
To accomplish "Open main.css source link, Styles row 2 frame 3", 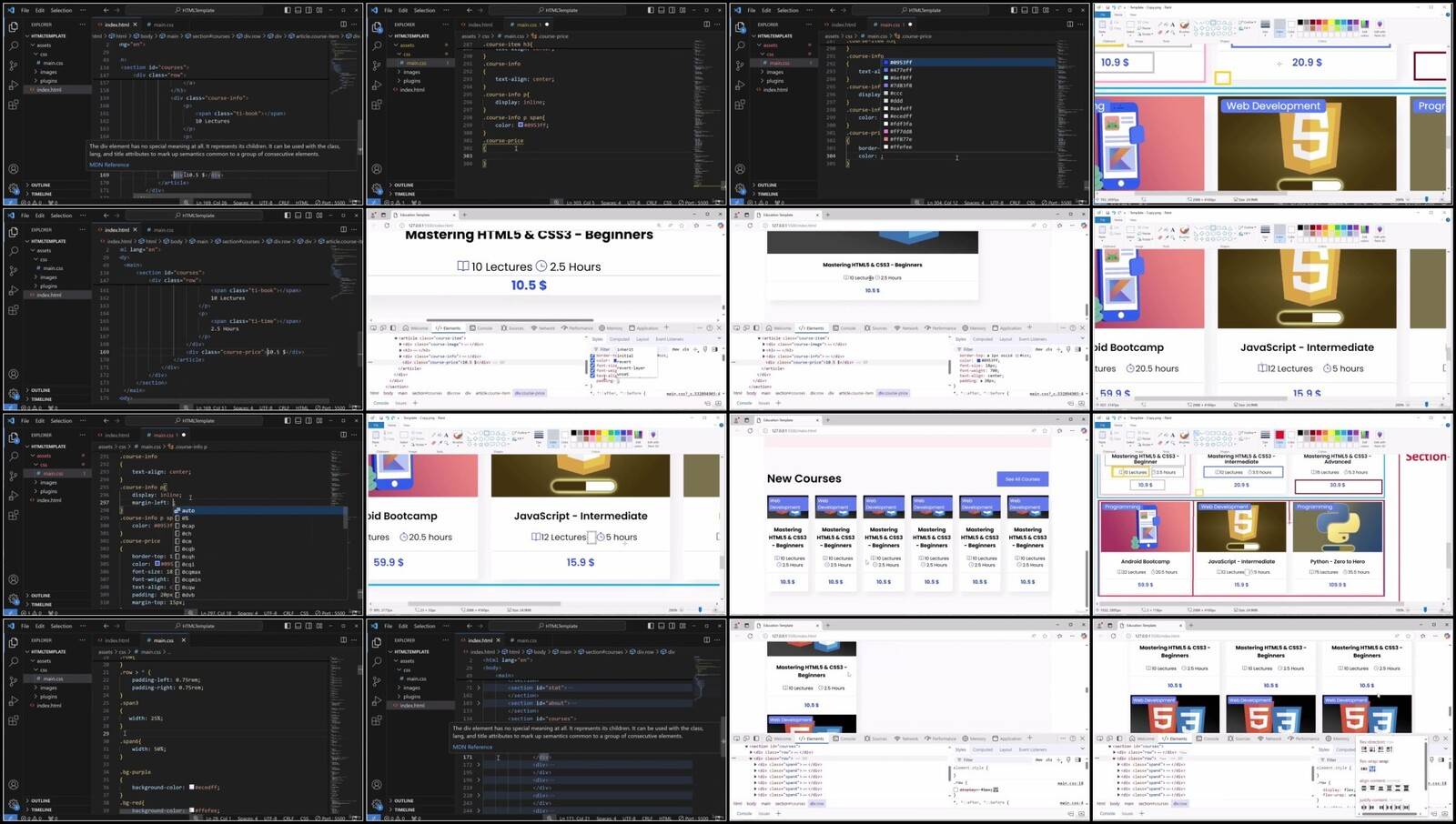I will 1057,394.
